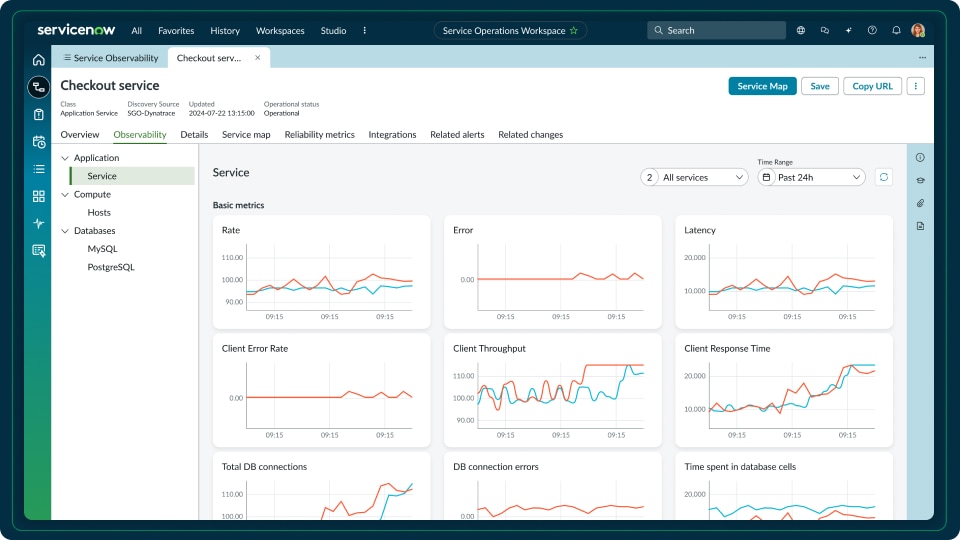Collapse the Application tree section
Screen dimensions: 960x540
click(x=65, y=158)
